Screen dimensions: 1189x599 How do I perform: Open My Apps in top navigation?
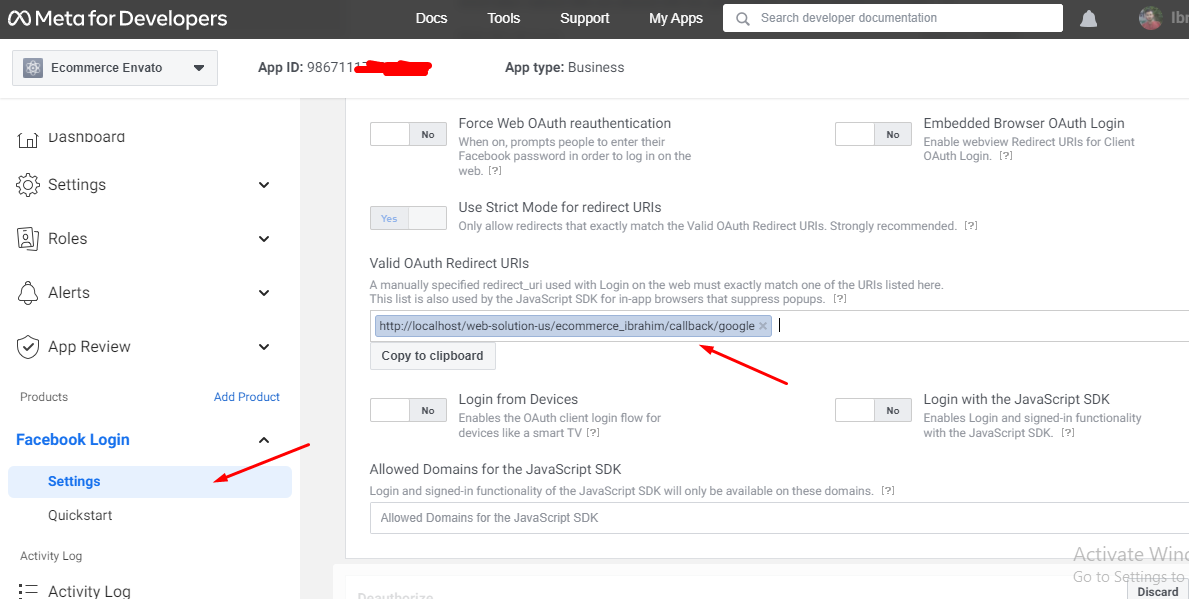[675, 18]
